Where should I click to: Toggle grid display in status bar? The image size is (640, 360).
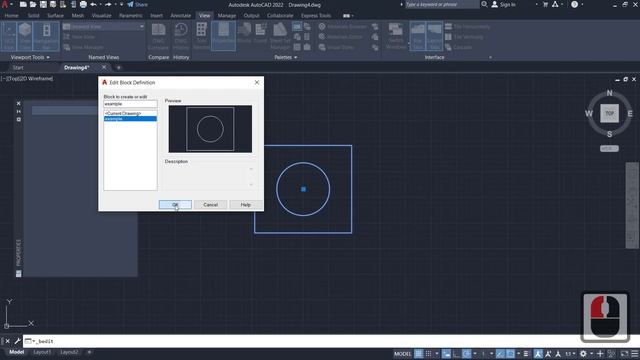point(418,354)
